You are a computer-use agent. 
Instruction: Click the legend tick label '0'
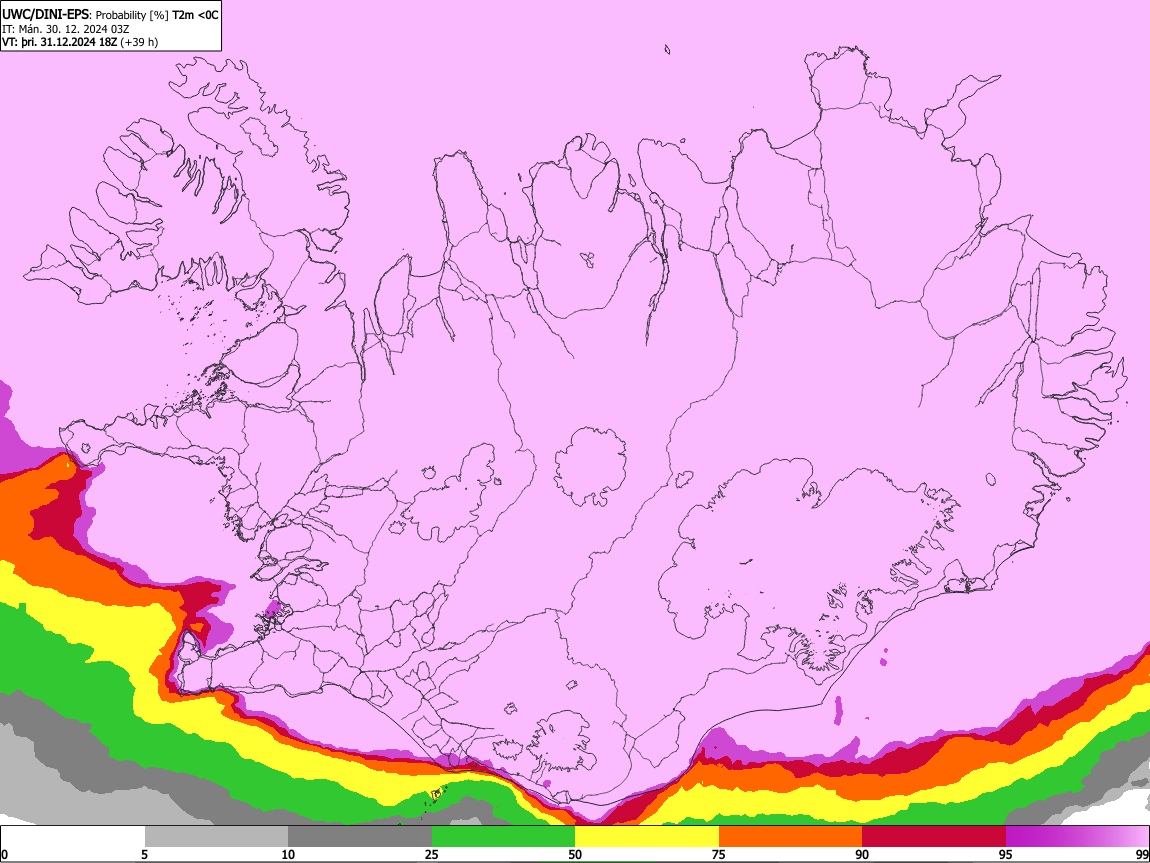click(x=4, y=854)
